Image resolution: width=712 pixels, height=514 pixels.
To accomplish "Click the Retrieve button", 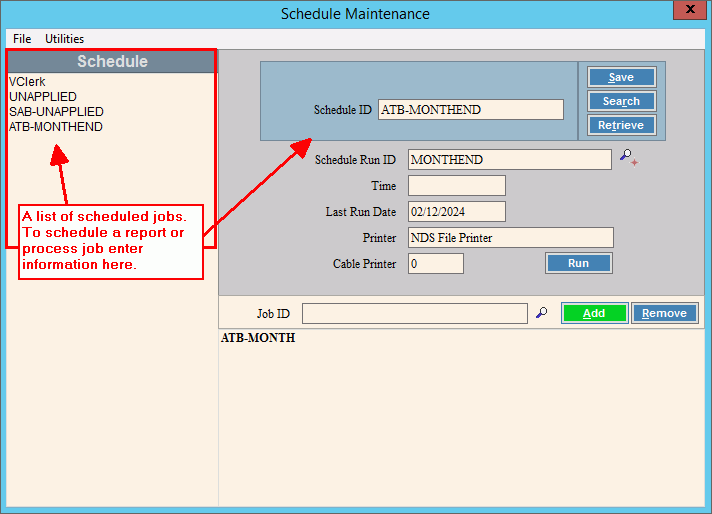I will [621, 125].
